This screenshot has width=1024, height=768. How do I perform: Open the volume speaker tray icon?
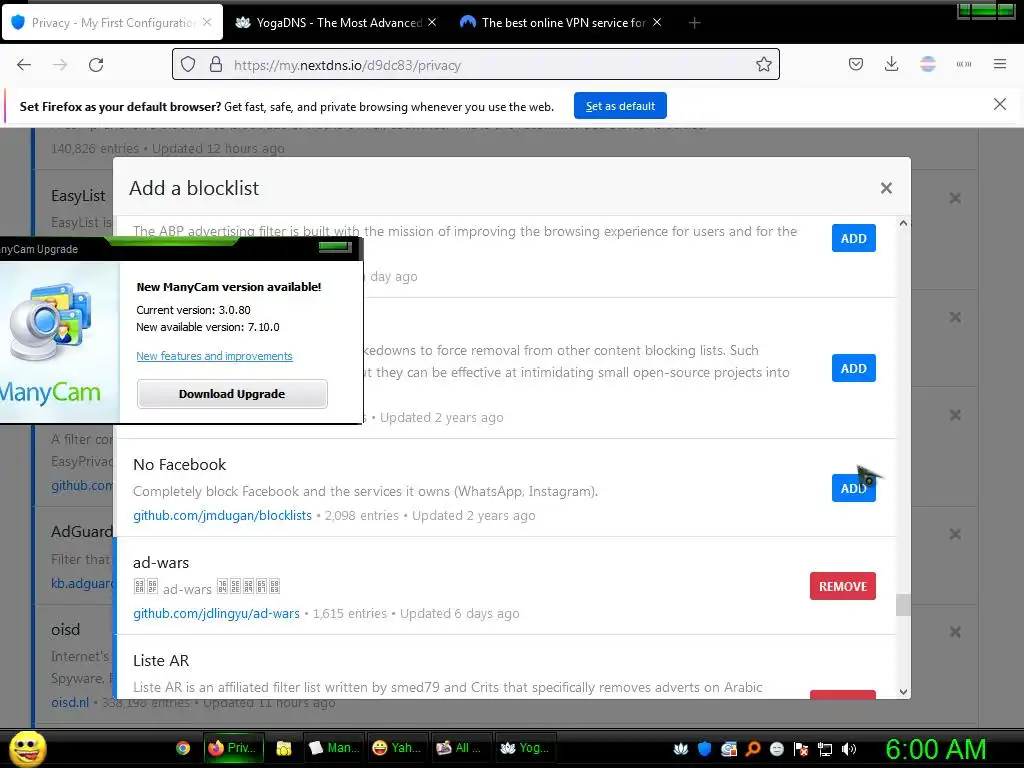849,749
